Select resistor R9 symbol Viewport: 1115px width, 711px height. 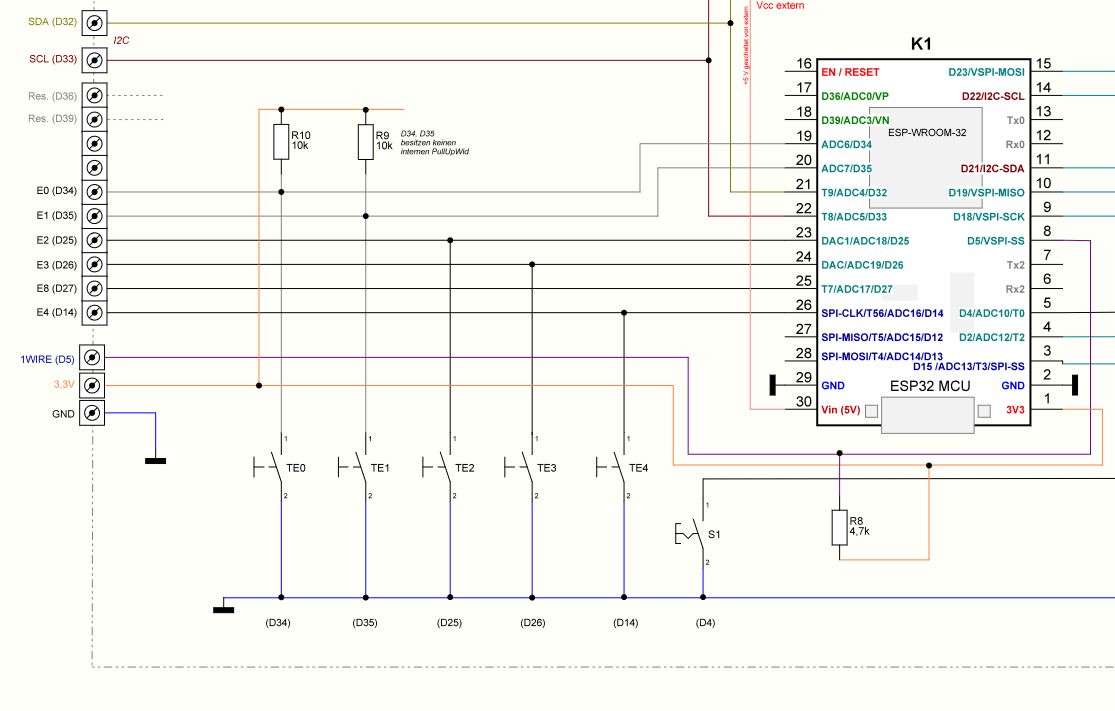coord(366,143)
